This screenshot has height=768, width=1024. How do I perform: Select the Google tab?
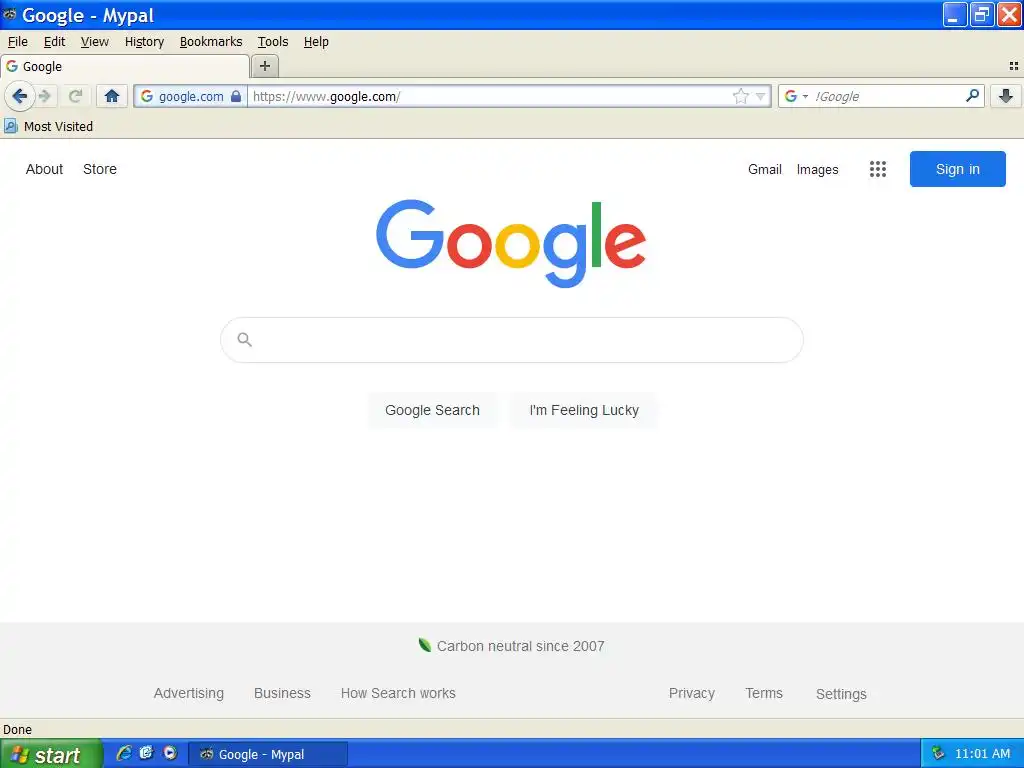coord(125,67)
